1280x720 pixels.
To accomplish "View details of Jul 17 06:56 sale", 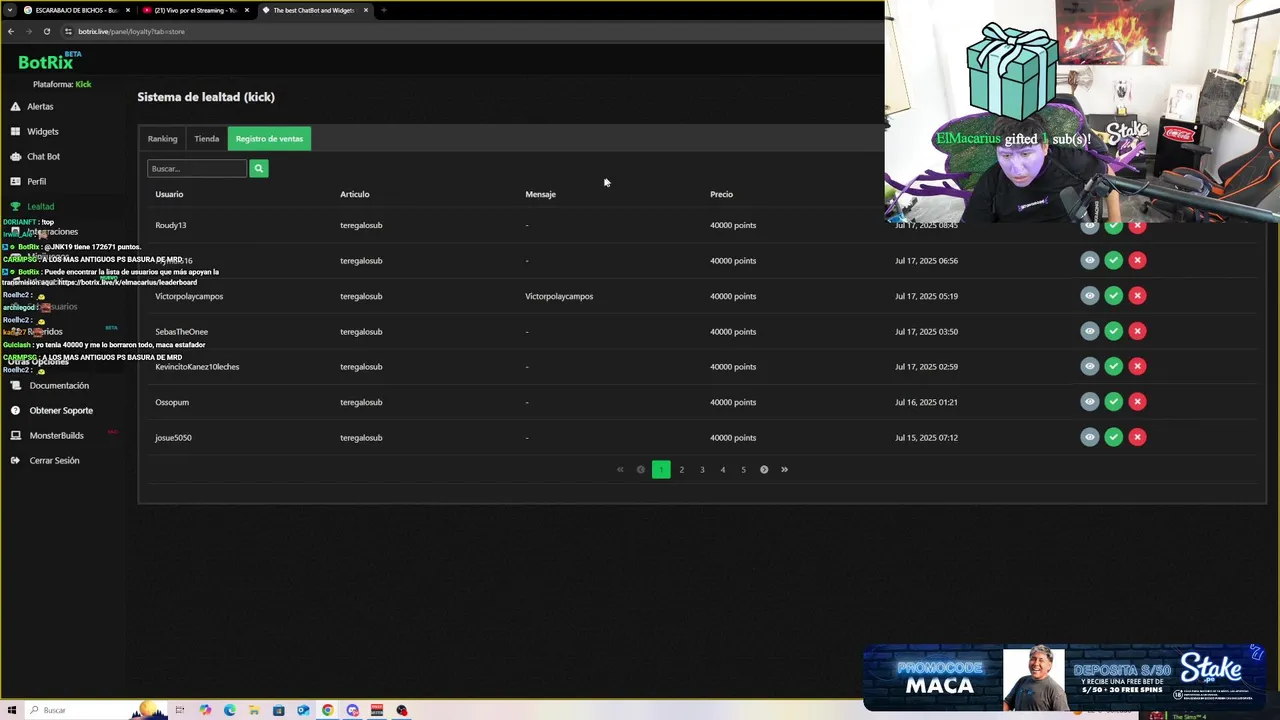I will tap(1089, 260).
